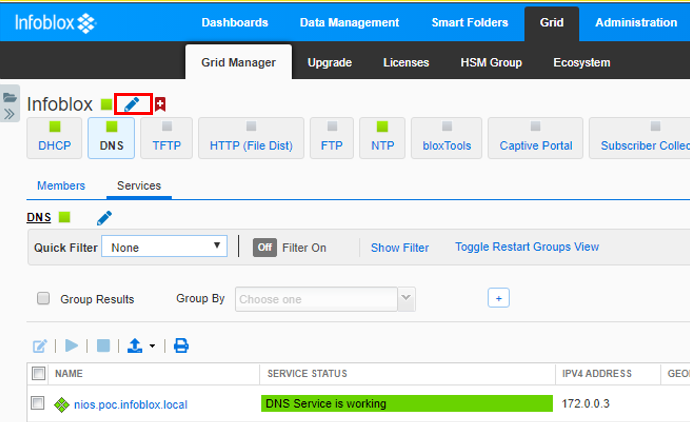This screenshot has width=690, height=422.
Task: Click the Start service play icon
Action: (71, 346)
